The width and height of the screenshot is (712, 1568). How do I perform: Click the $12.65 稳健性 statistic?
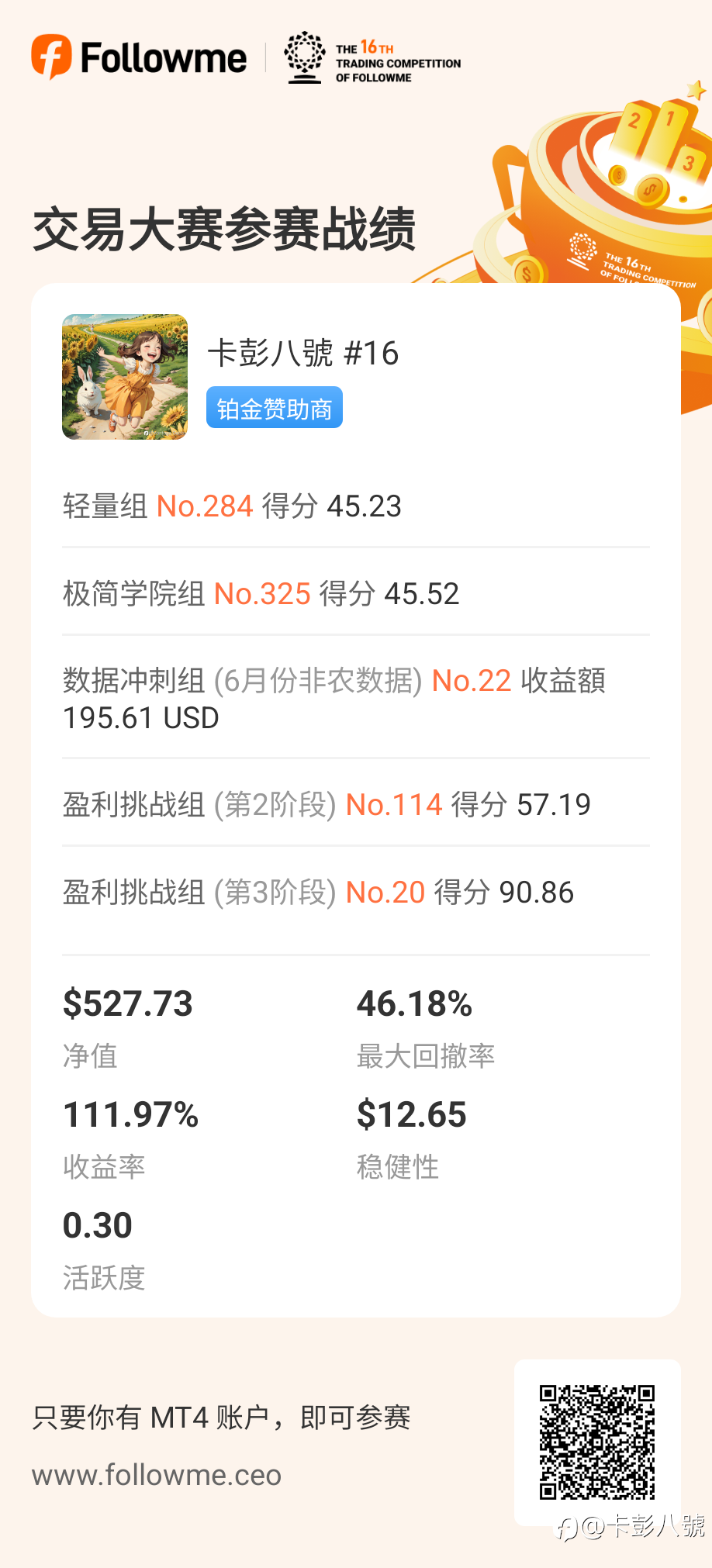pyautogui.click(x=412, y=1114)
